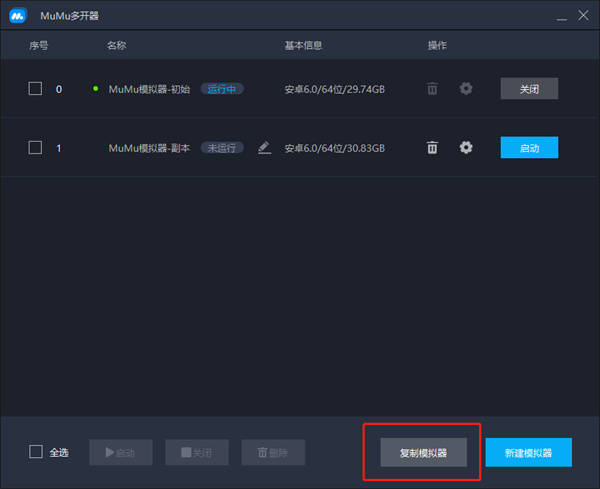The image size is (600, 489).
Task: Select the MuMu模拟器-副本 name text
Action: [x=149, y=148]
